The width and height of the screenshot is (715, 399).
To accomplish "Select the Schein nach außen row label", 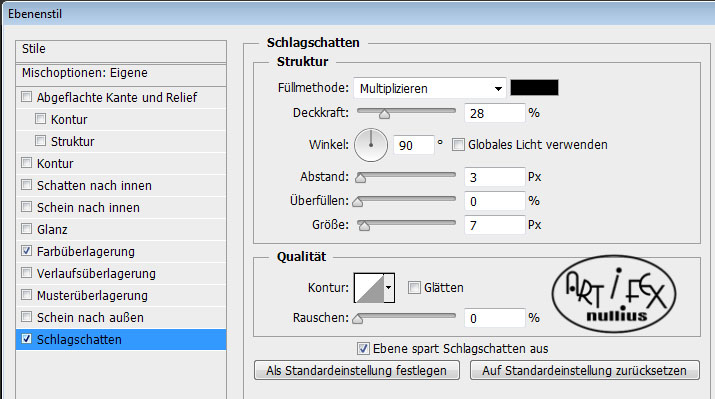I will click(x=90, y=317).
